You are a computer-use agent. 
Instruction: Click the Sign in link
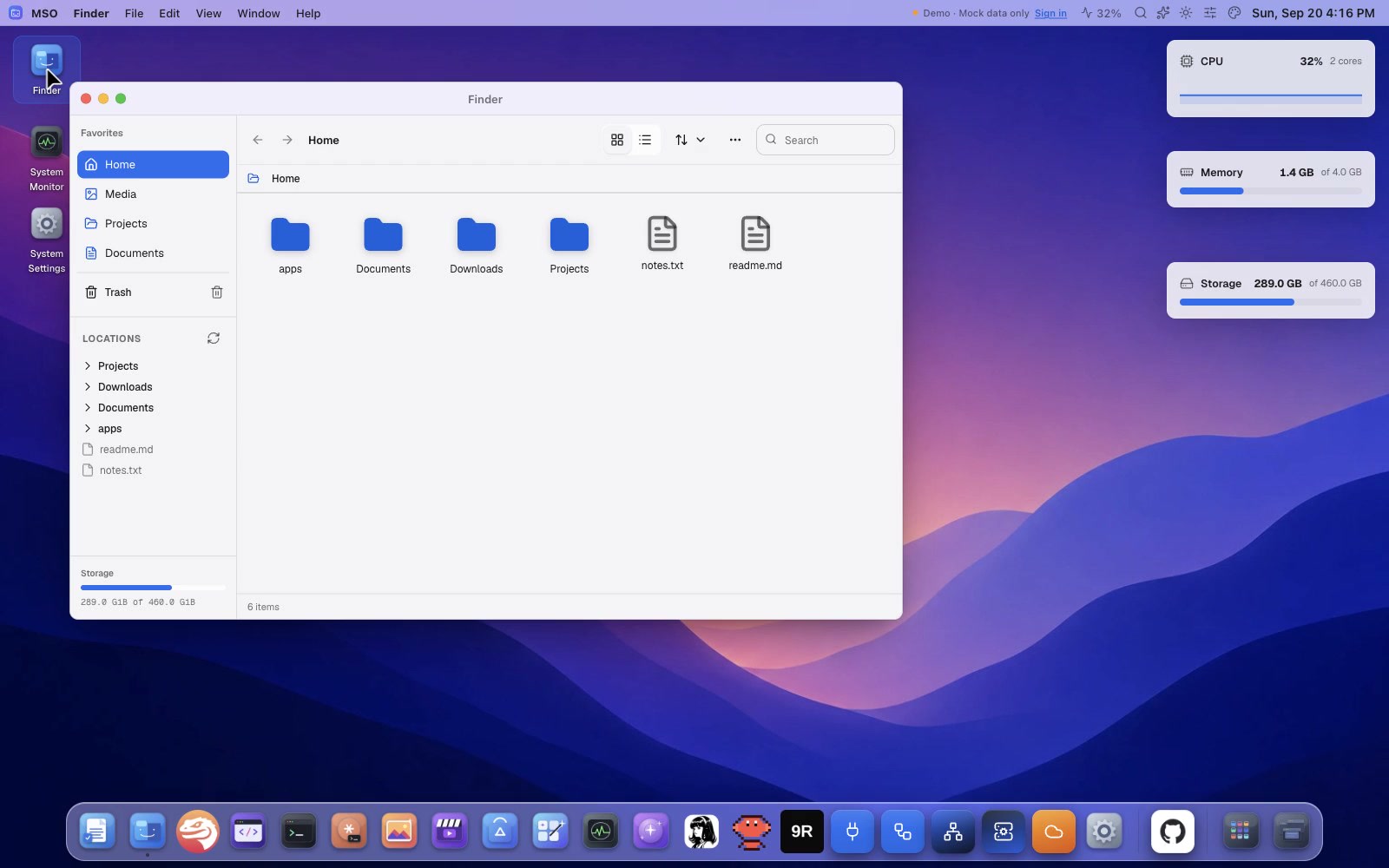coord(1050,13)
